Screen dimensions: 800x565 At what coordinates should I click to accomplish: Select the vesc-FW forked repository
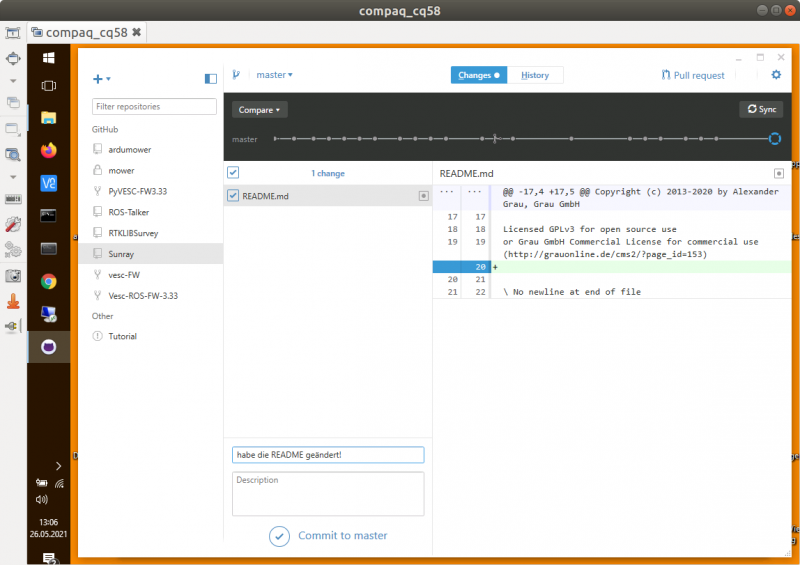(x=151, y=275)
